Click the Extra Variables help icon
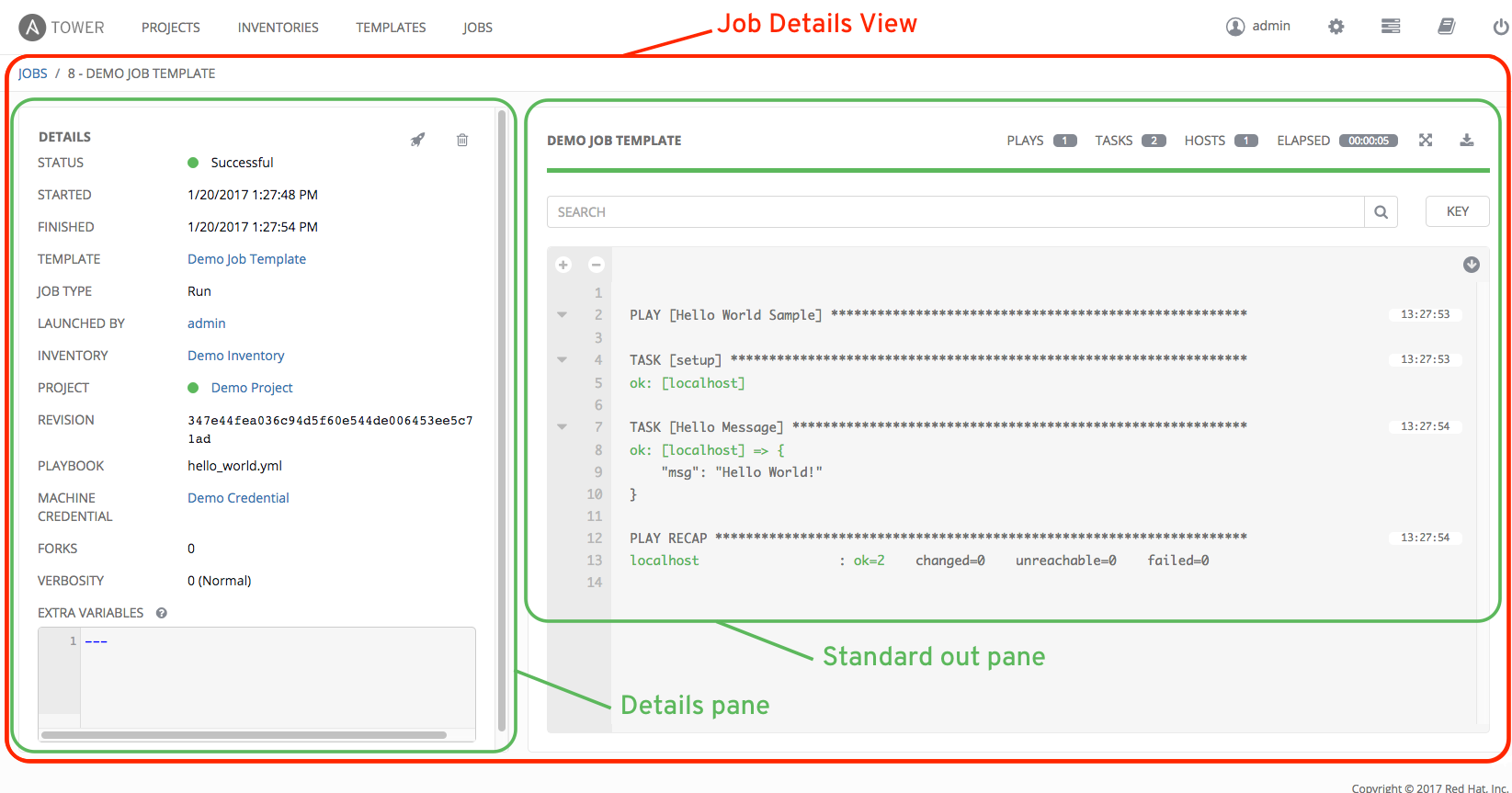Image resolution: width=1512 pixels, height=793 pixels. coord(162,613)
